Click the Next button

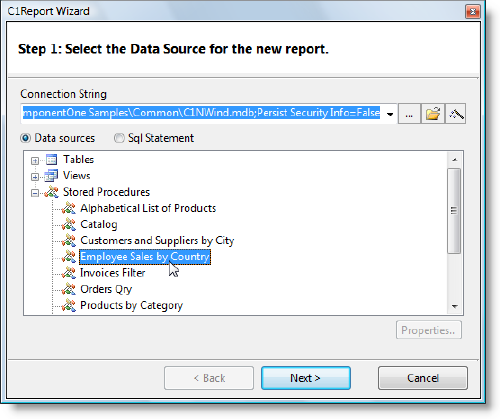[x=306, y=378]
